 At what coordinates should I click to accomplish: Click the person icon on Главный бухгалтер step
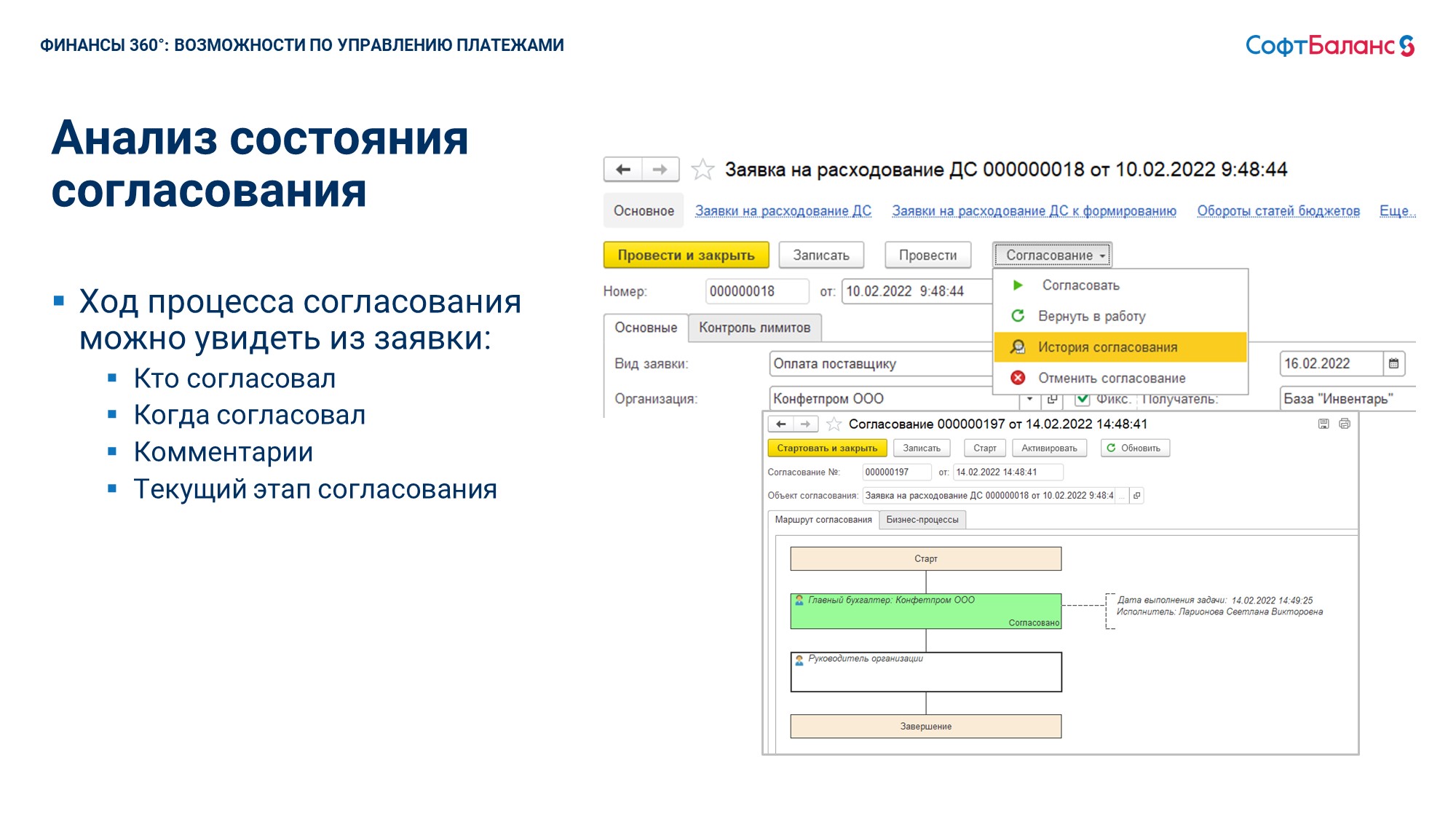pos(799,601)
